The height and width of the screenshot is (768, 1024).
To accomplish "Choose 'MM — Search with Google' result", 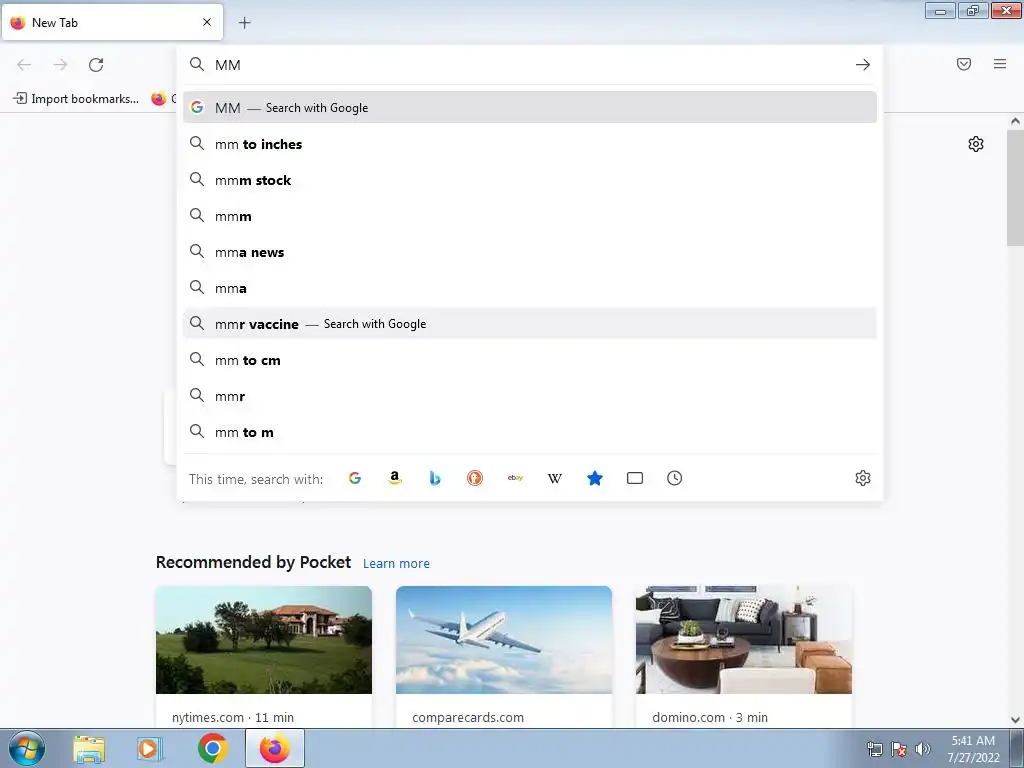I will [530, 108].
